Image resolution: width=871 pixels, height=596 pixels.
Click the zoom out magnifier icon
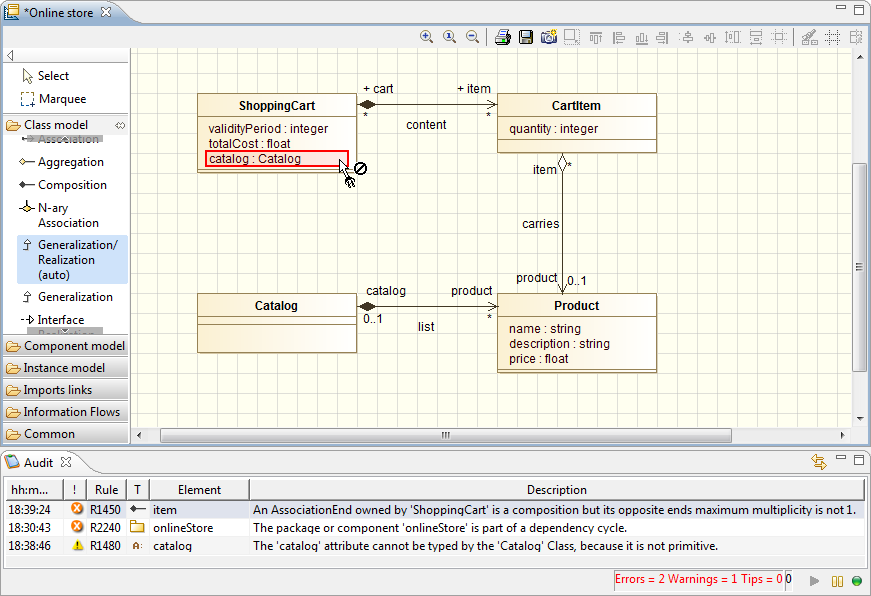pyautogui.click(x=472, y=37)
